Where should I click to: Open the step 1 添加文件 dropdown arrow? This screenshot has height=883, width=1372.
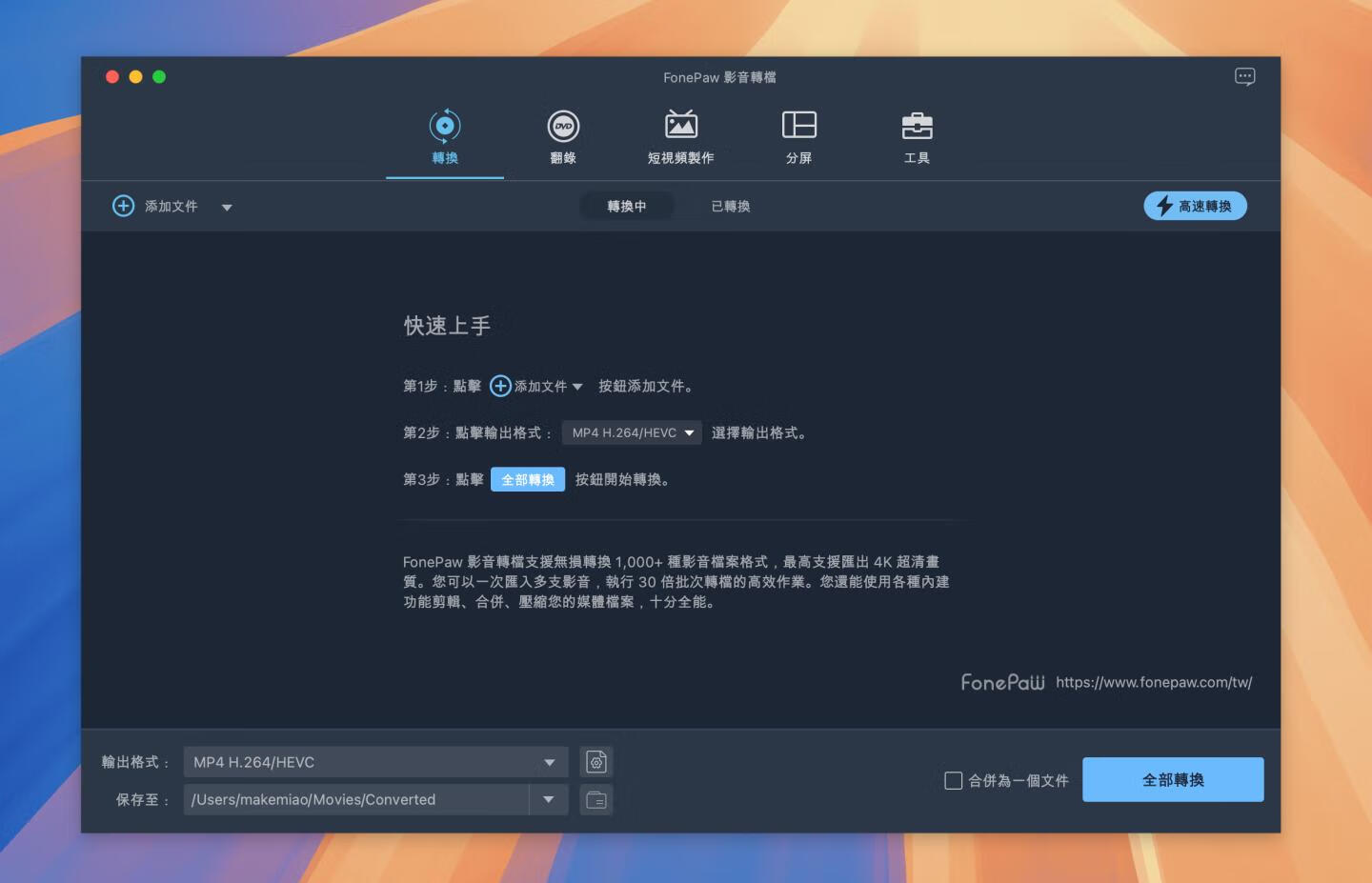click(x=577, y=387)
